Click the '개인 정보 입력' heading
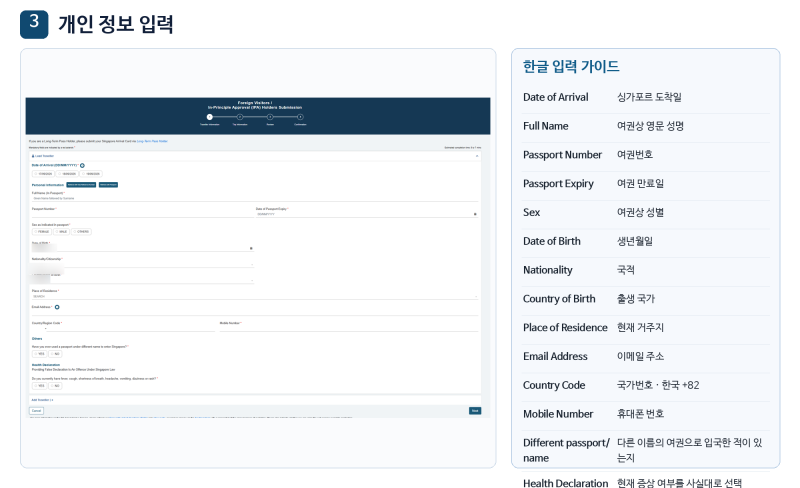 point(116,24)
